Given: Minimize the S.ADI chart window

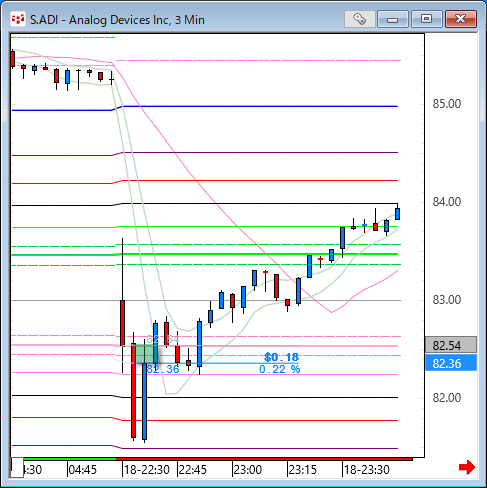Looking at the screenshot, I should click(393, 19).
